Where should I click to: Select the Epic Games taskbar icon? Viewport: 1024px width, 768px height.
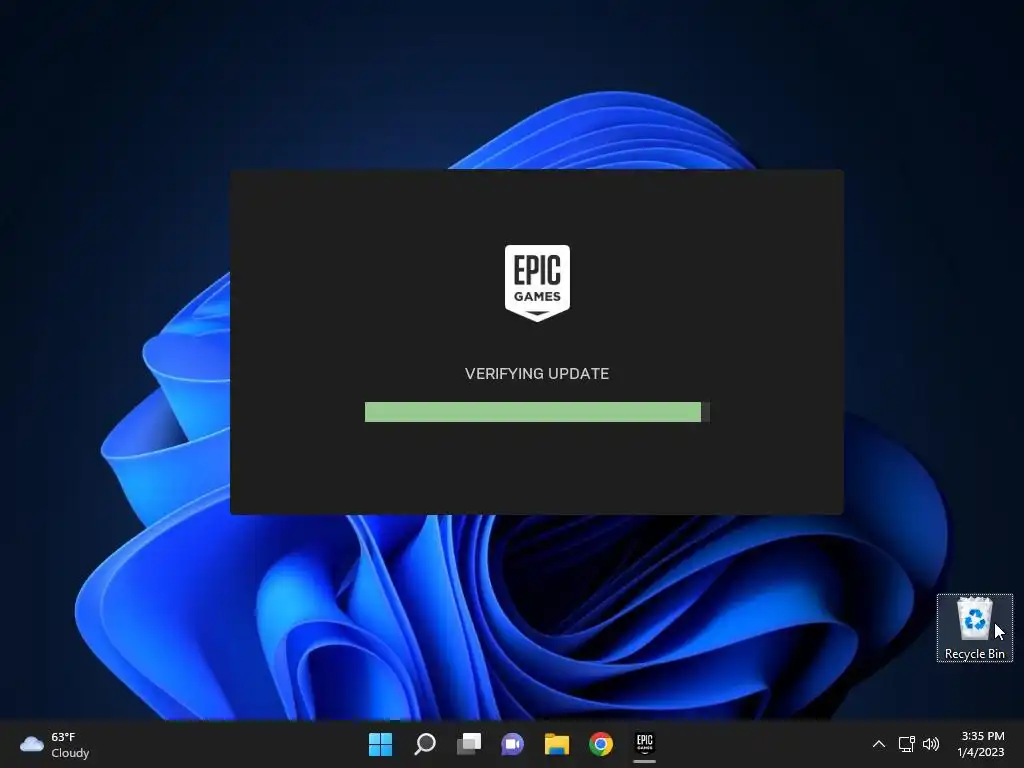point(645,744)
